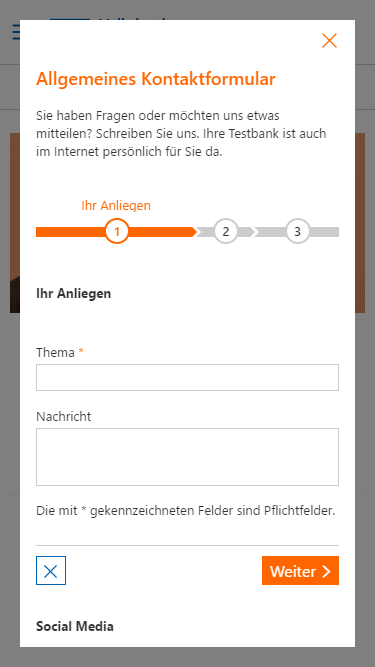This screenshot has width=375, height=667.
Task: Click inside the Nachricht text area
Action: (x=188, y=457)
